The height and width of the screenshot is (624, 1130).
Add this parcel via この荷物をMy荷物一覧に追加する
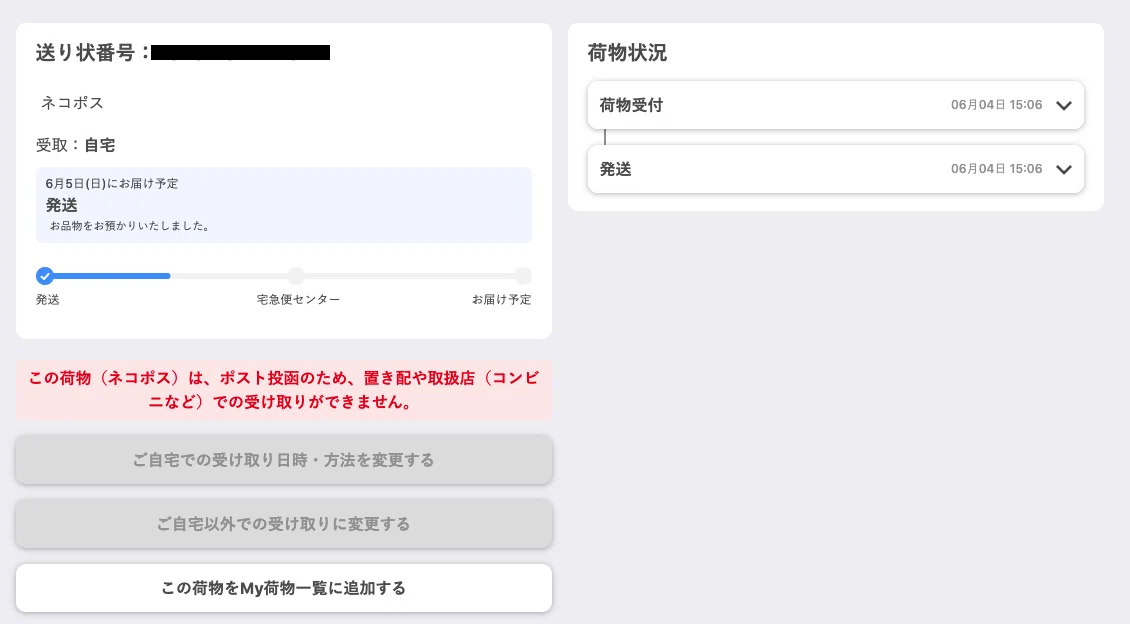click(284, 588)
